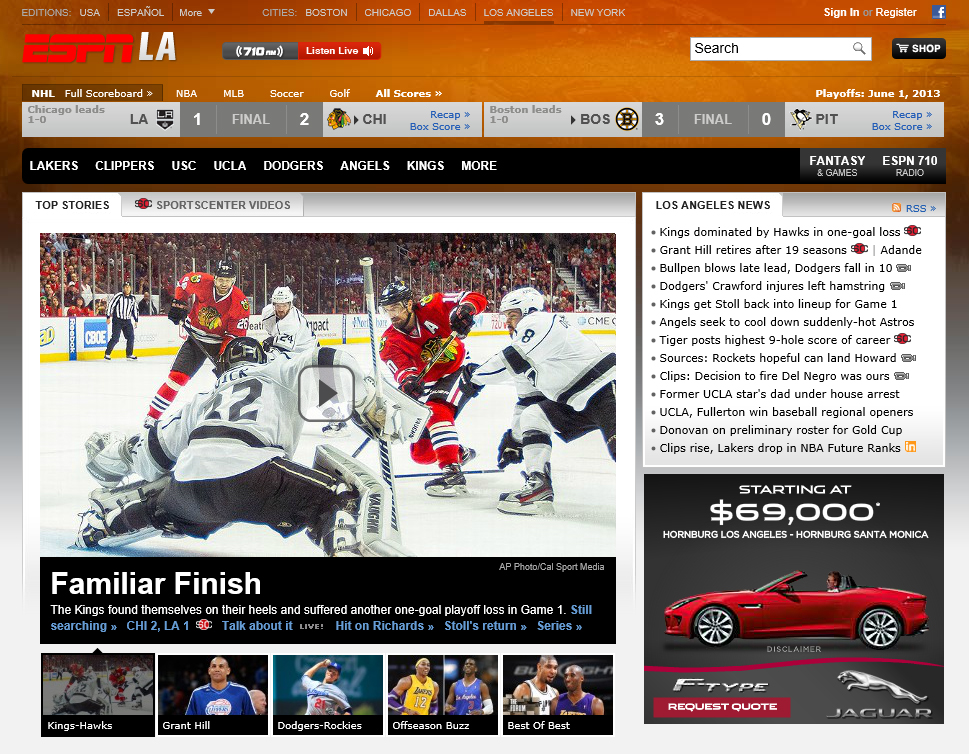Screen dimensions: 969x754
Task: Click the Sign In link
Action: point(840,12)
